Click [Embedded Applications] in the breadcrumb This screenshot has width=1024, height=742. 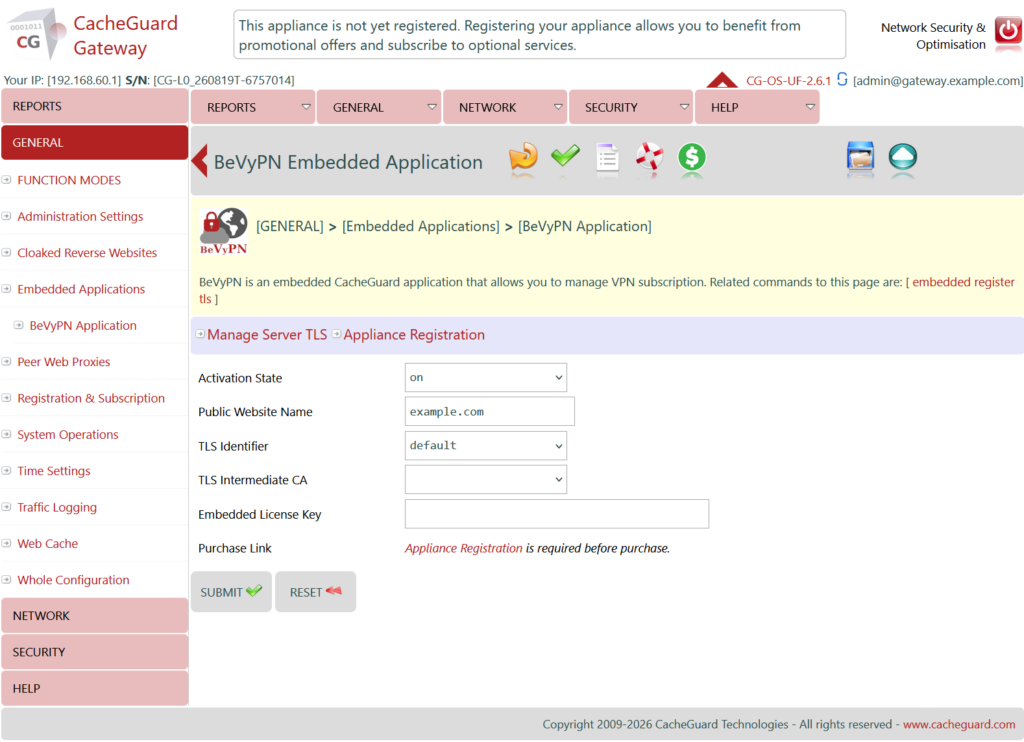point(421,226)
